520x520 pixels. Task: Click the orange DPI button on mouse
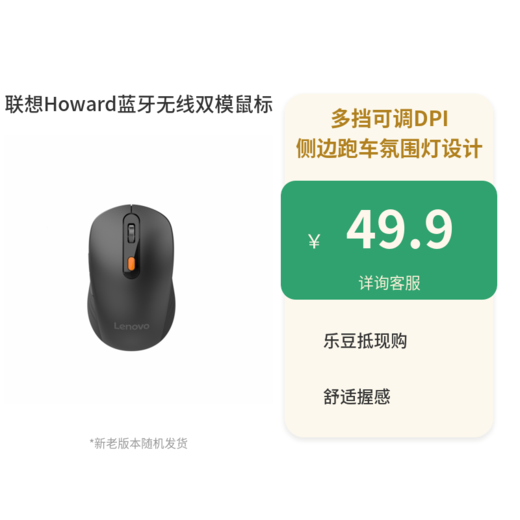pyautogui.click(x=131, y=263)
